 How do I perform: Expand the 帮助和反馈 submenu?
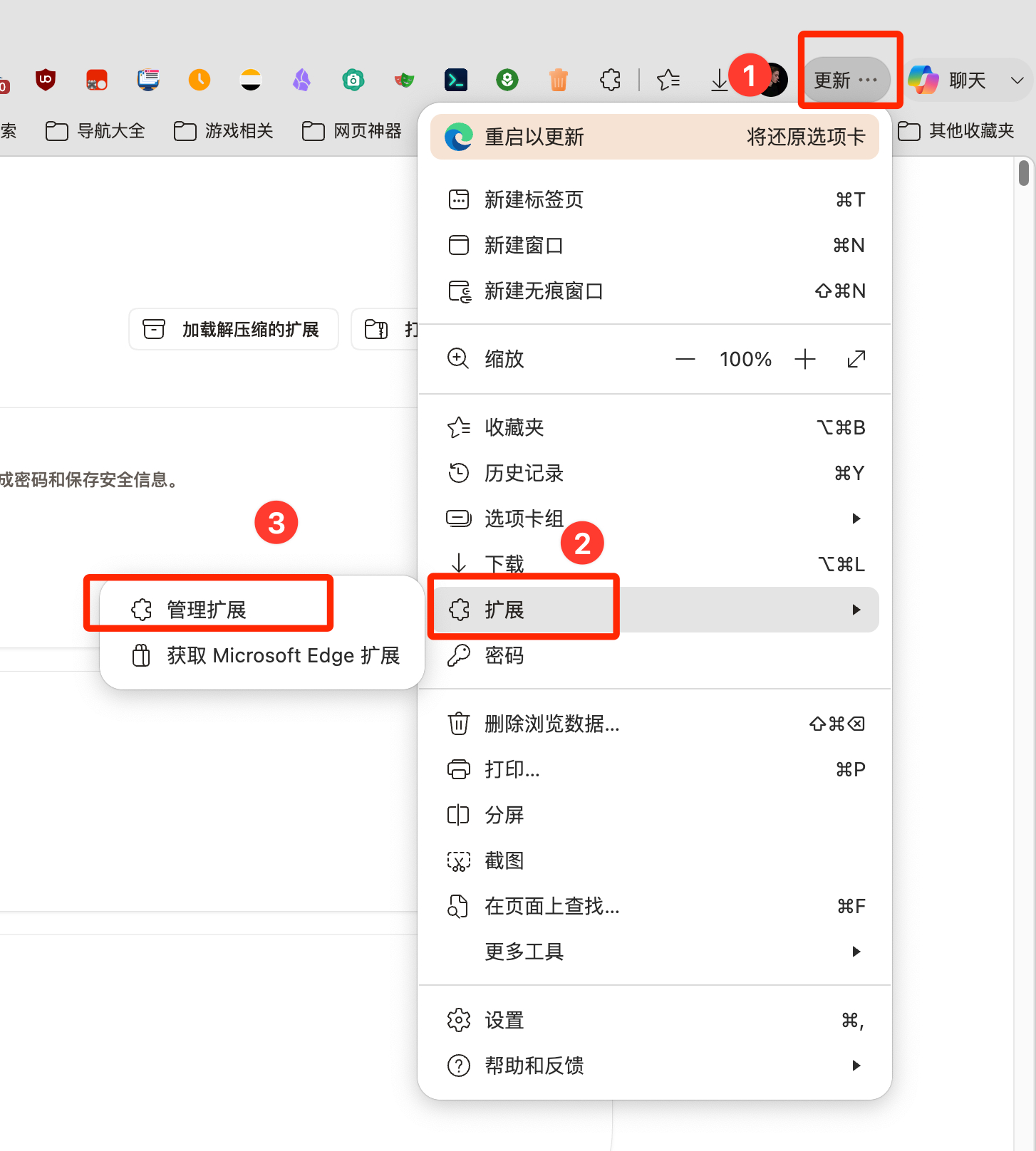click(x=655, y=1066)
